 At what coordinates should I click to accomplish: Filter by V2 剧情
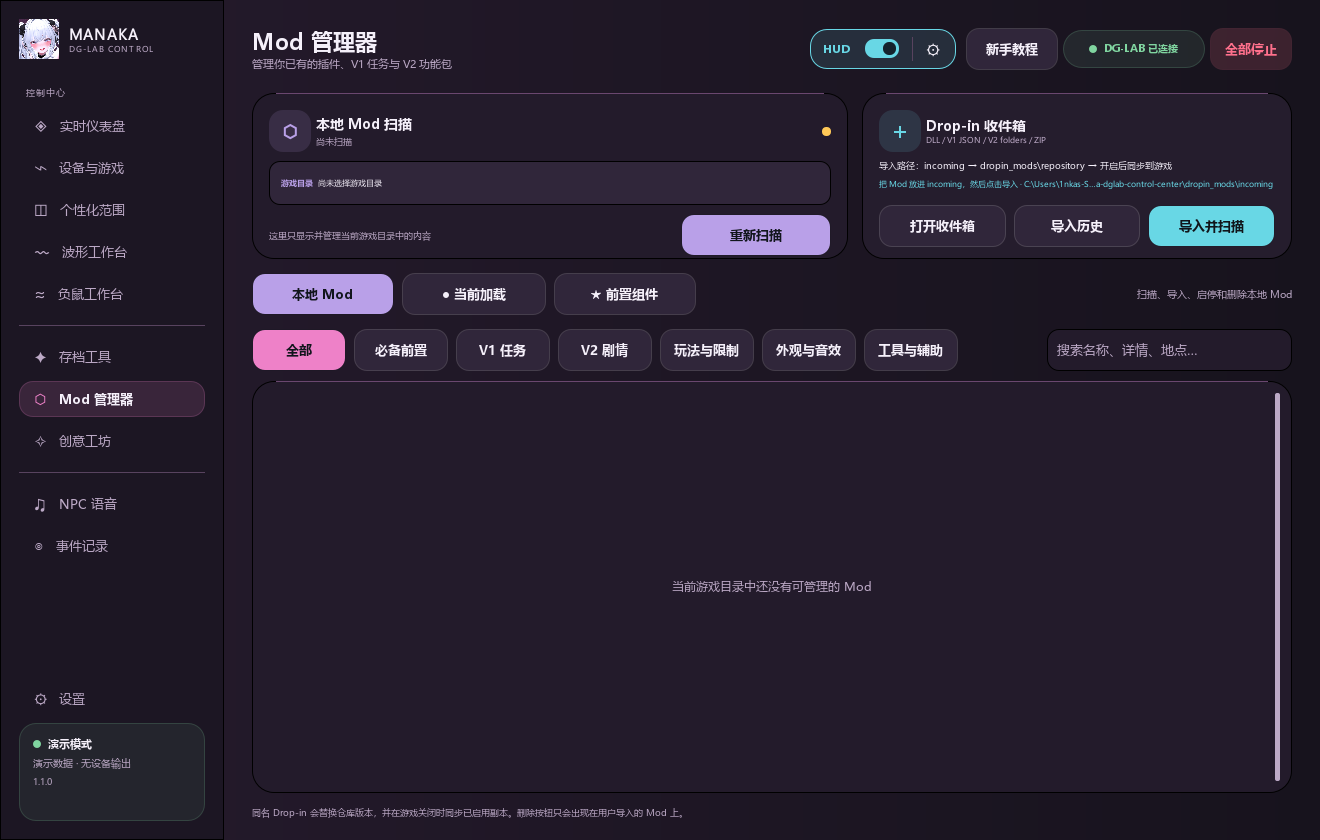(605, 350)
